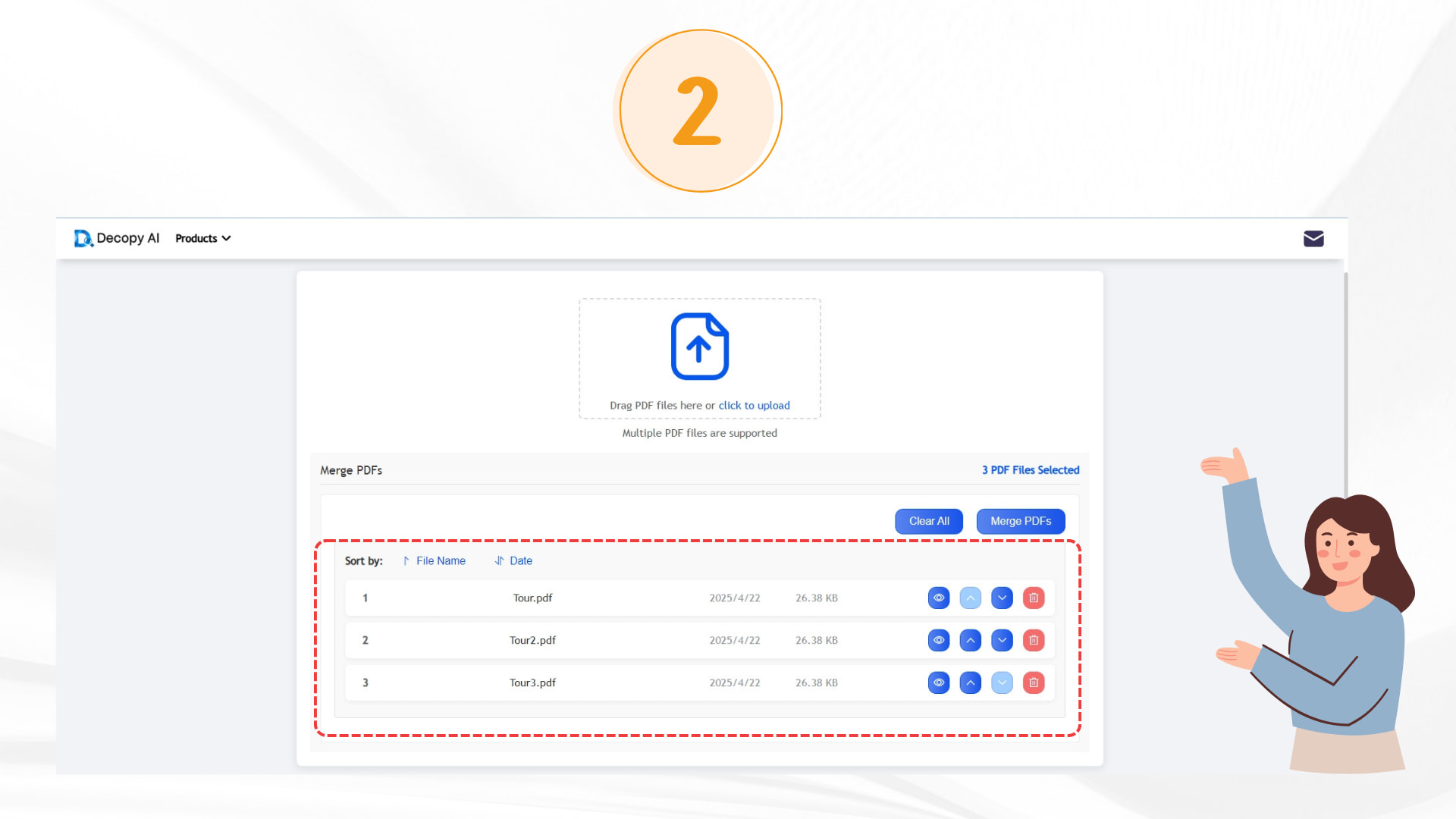Sort files by File Name

[435, 561]
